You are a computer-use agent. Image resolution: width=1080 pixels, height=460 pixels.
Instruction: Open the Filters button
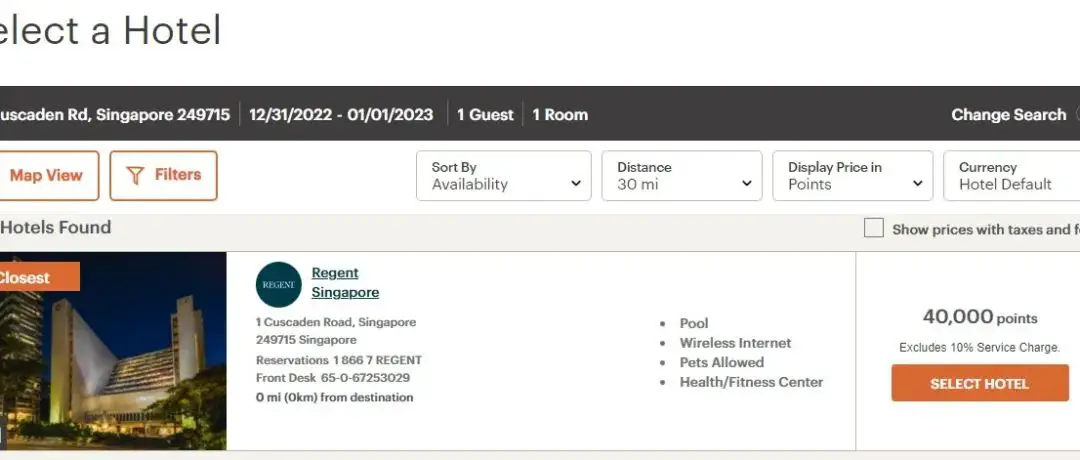164,175
